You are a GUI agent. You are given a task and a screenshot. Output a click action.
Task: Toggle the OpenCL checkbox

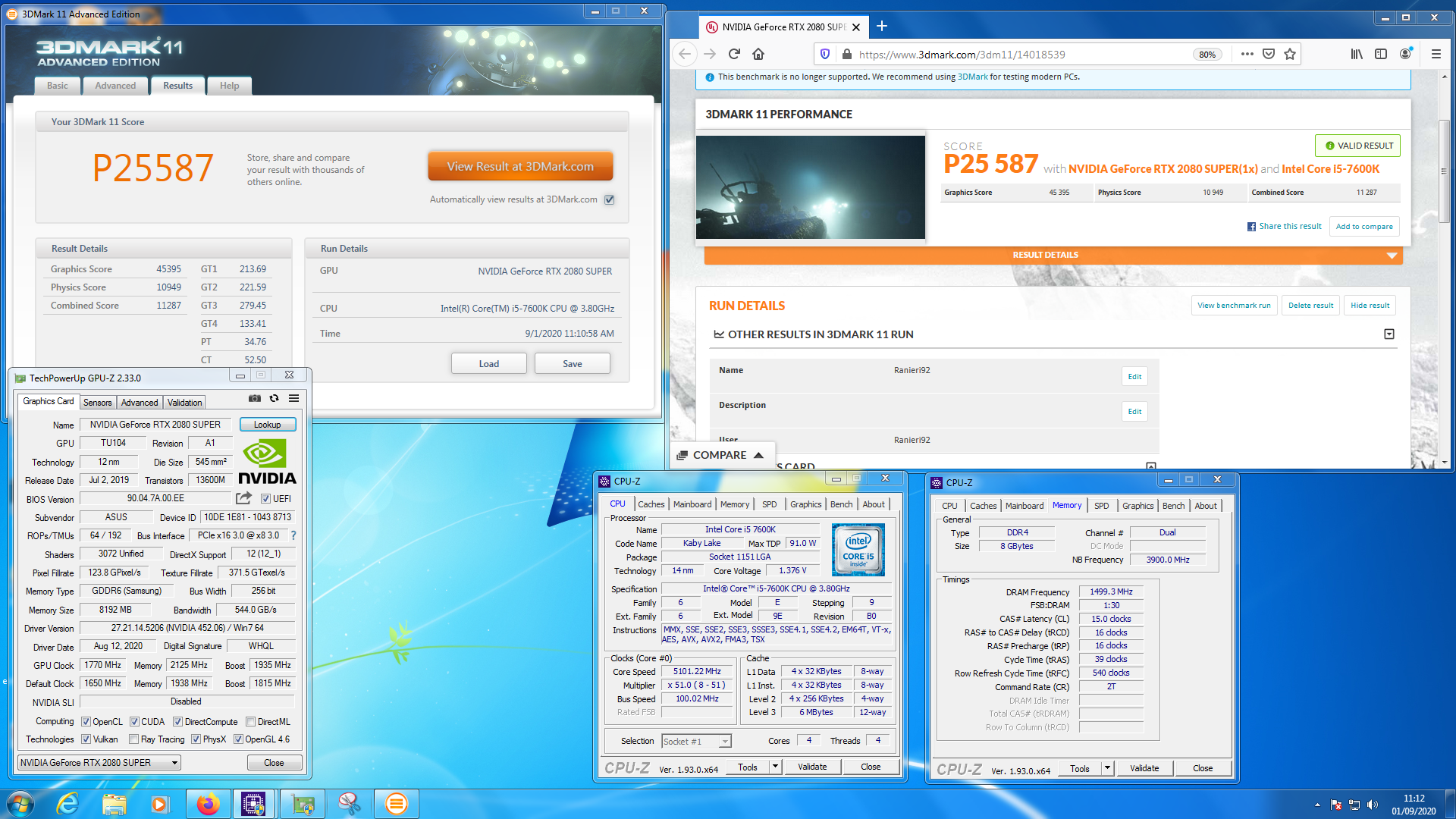pos(86,722)
